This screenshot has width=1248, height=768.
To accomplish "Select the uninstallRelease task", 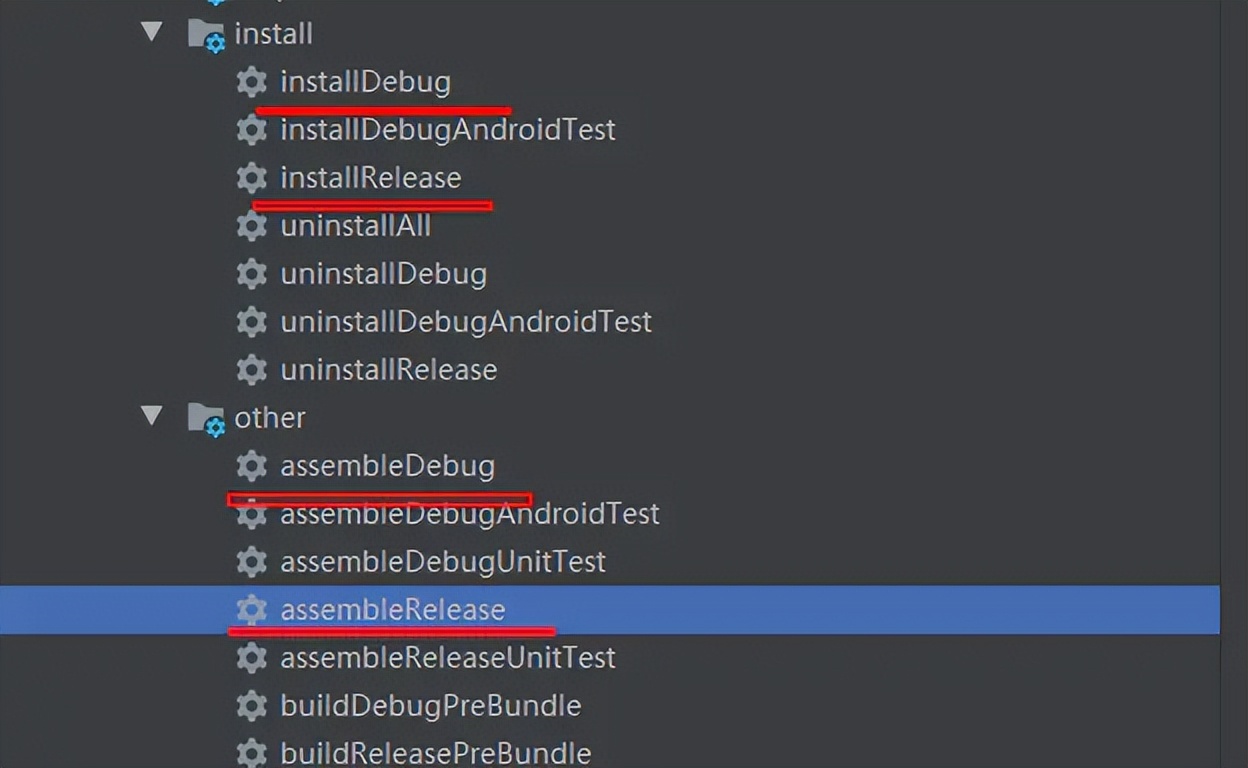I will click(389, 369).
